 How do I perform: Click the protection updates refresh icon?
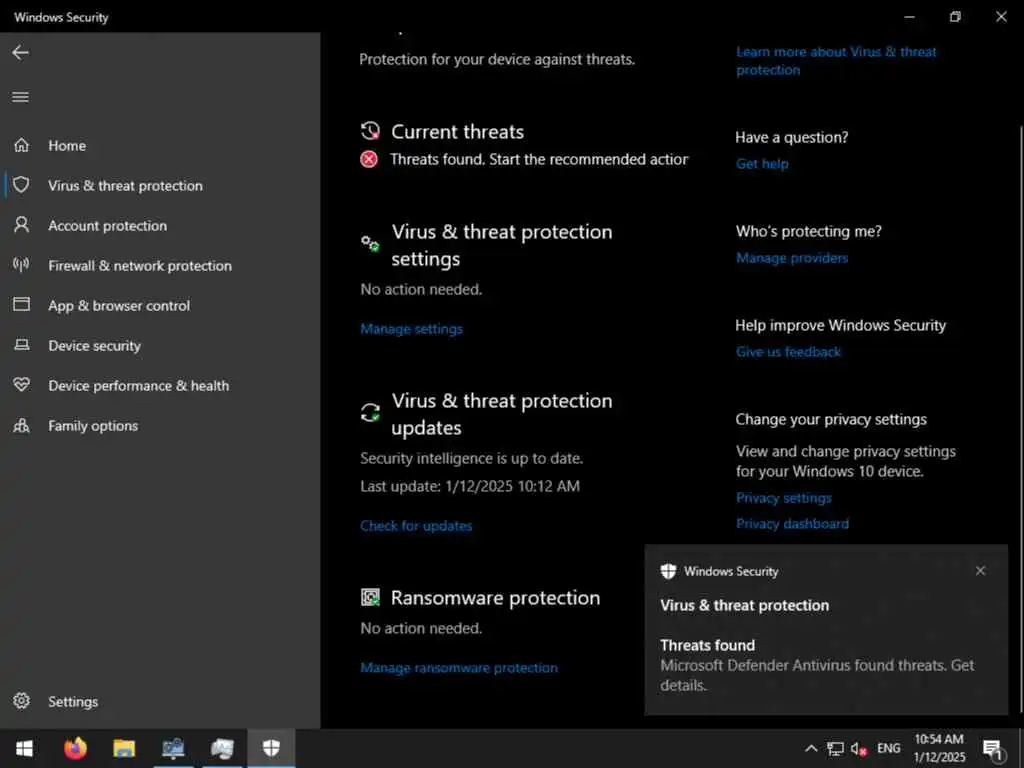(x=370, y=413)
